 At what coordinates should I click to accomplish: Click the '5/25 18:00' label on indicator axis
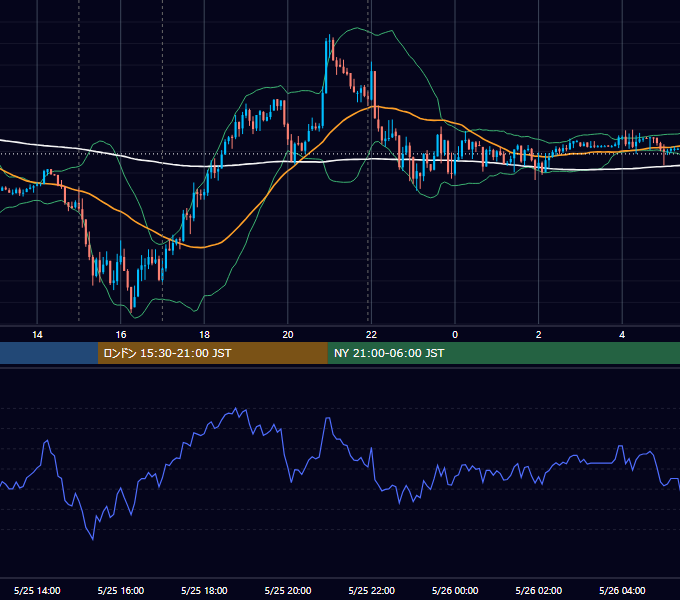point(204,590)
